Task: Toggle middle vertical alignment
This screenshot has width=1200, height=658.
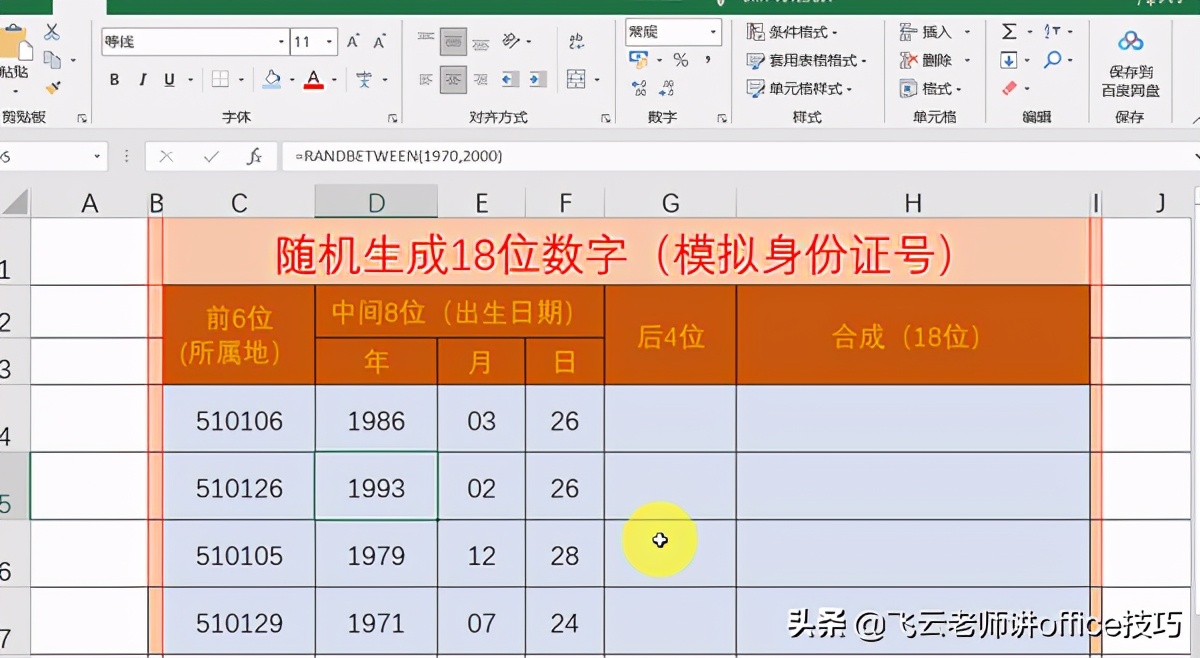Action: pos(454,41)
